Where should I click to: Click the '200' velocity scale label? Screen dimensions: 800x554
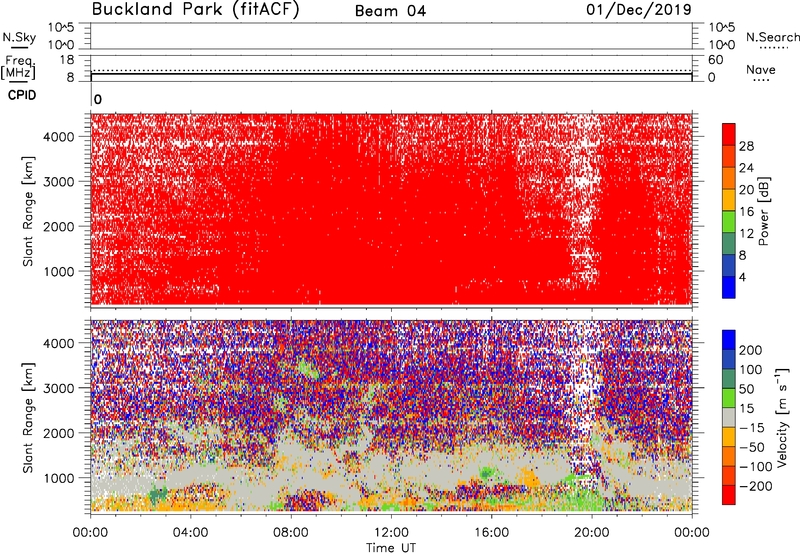pyautogui.click(x=751, y=350)
